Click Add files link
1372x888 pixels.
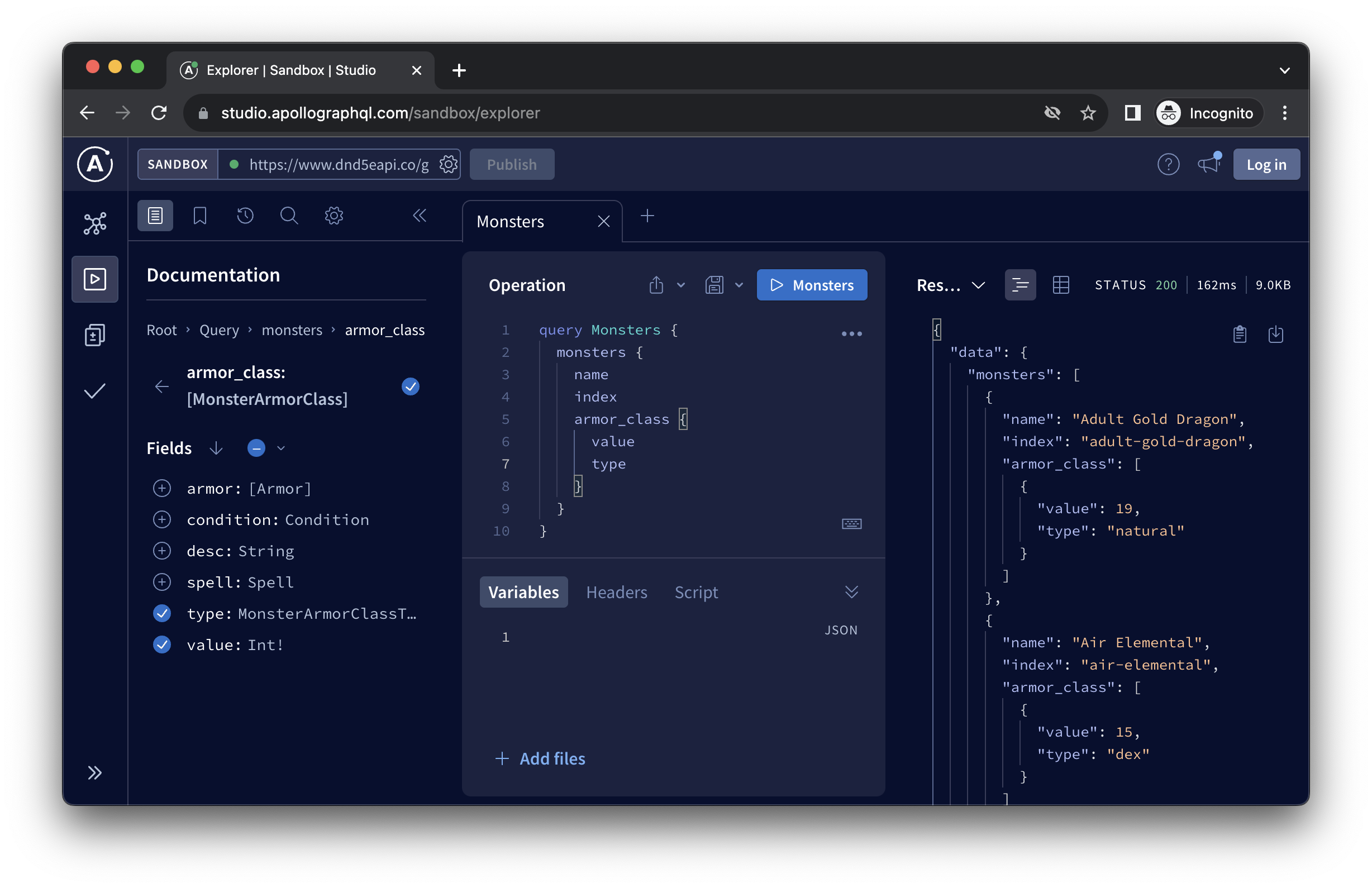click(540, 759)
